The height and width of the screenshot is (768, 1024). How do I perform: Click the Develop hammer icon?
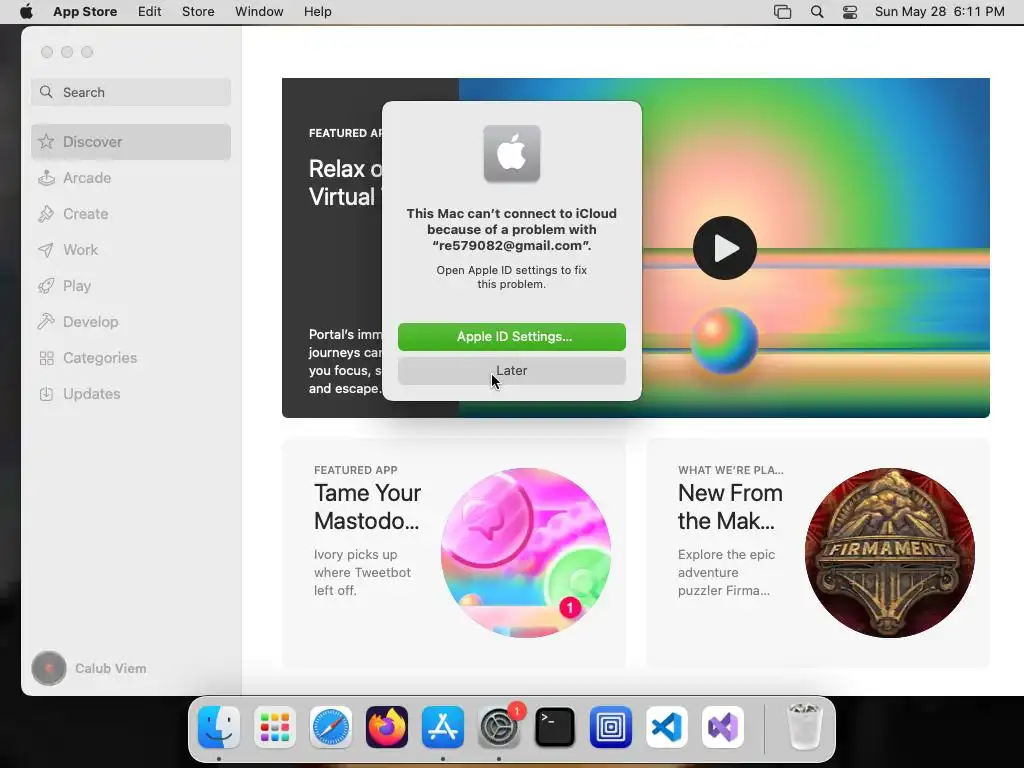(46, 321)
